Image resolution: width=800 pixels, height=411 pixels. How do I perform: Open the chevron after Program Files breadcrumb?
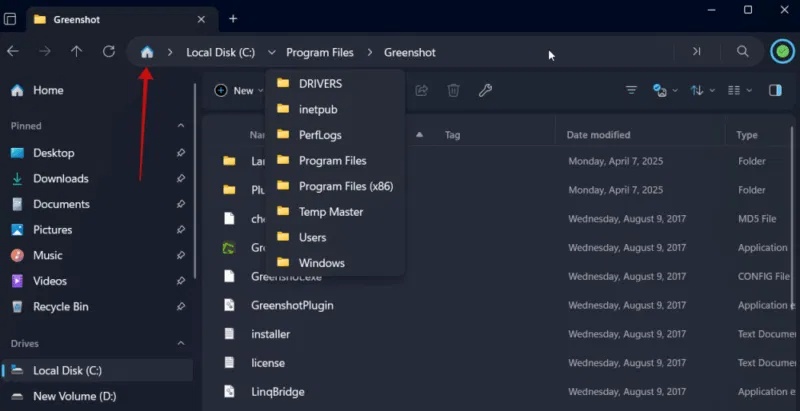370,52
